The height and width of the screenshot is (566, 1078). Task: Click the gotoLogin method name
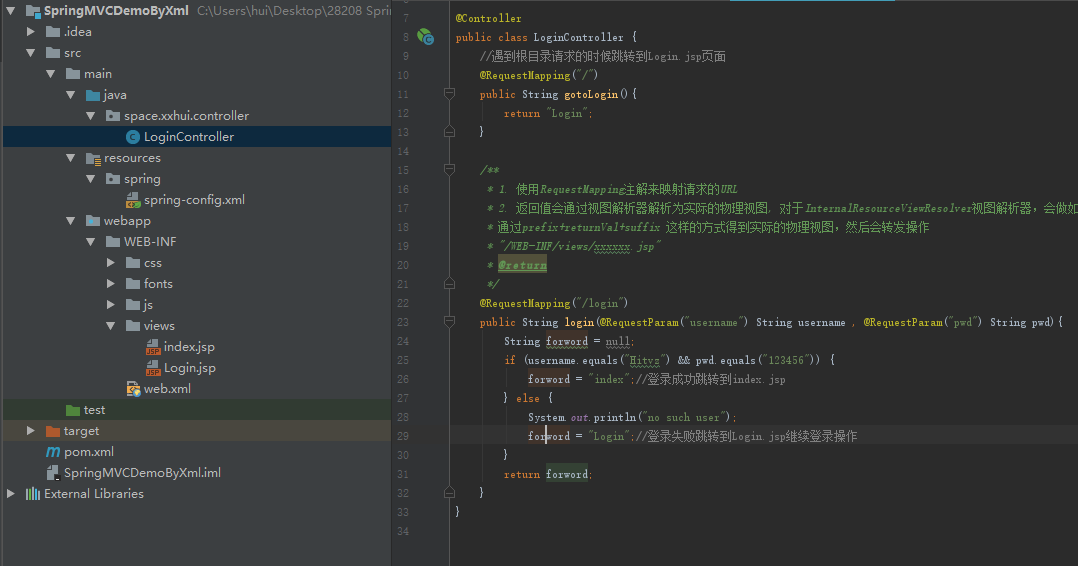pos(591,94)
